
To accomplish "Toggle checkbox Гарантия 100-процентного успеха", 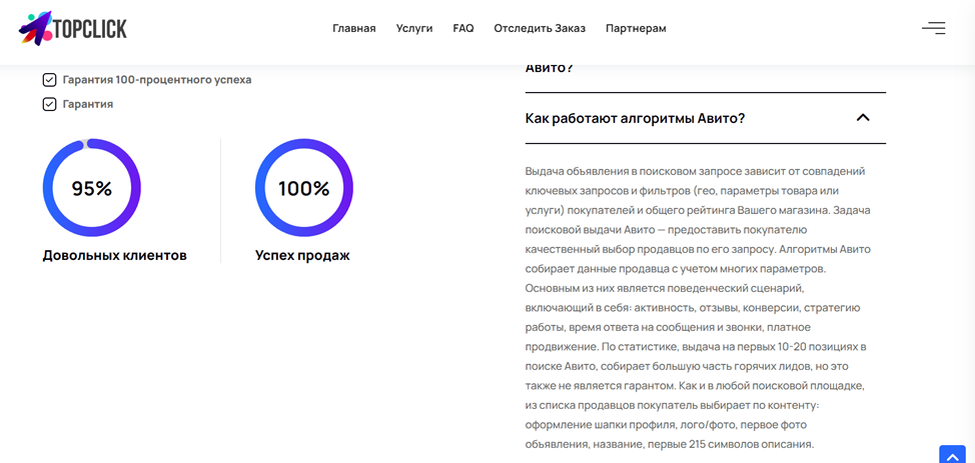I will pyautogui.click(x=49, y=80).
